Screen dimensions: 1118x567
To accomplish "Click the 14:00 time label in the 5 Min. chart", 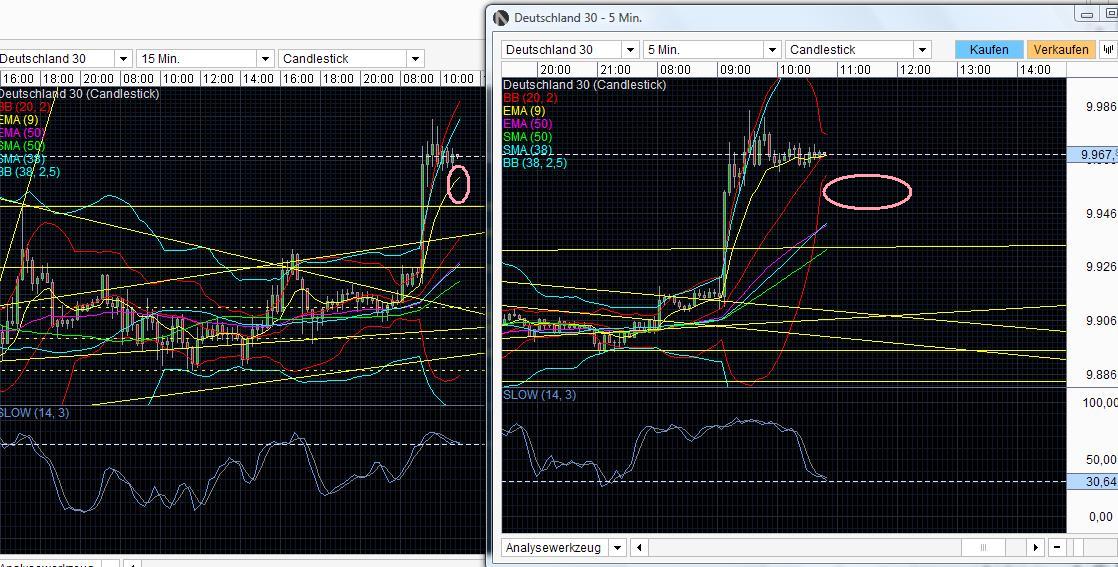I will tap(1035, 69).
